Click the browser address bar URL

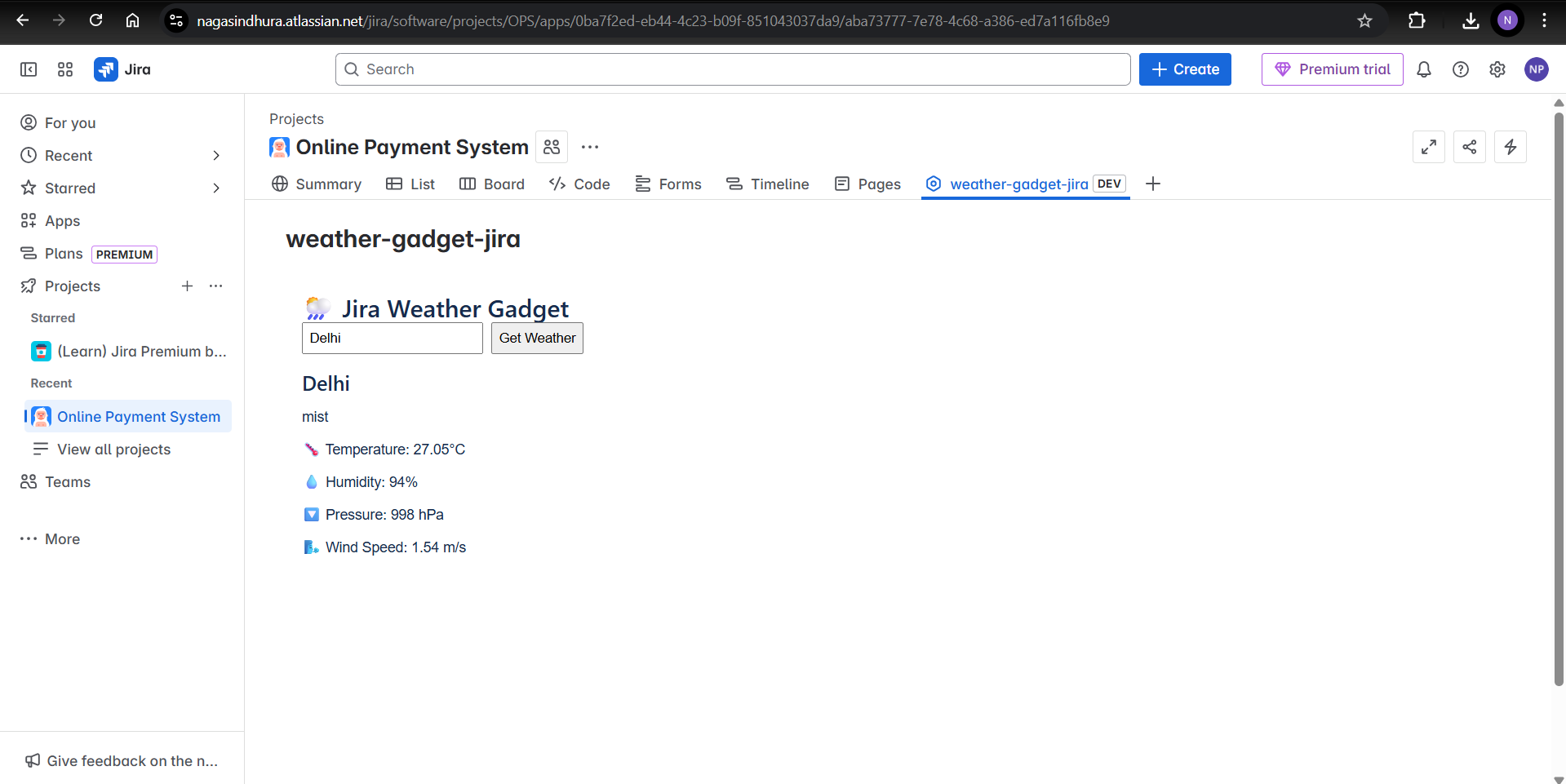(x=653, y=20)
